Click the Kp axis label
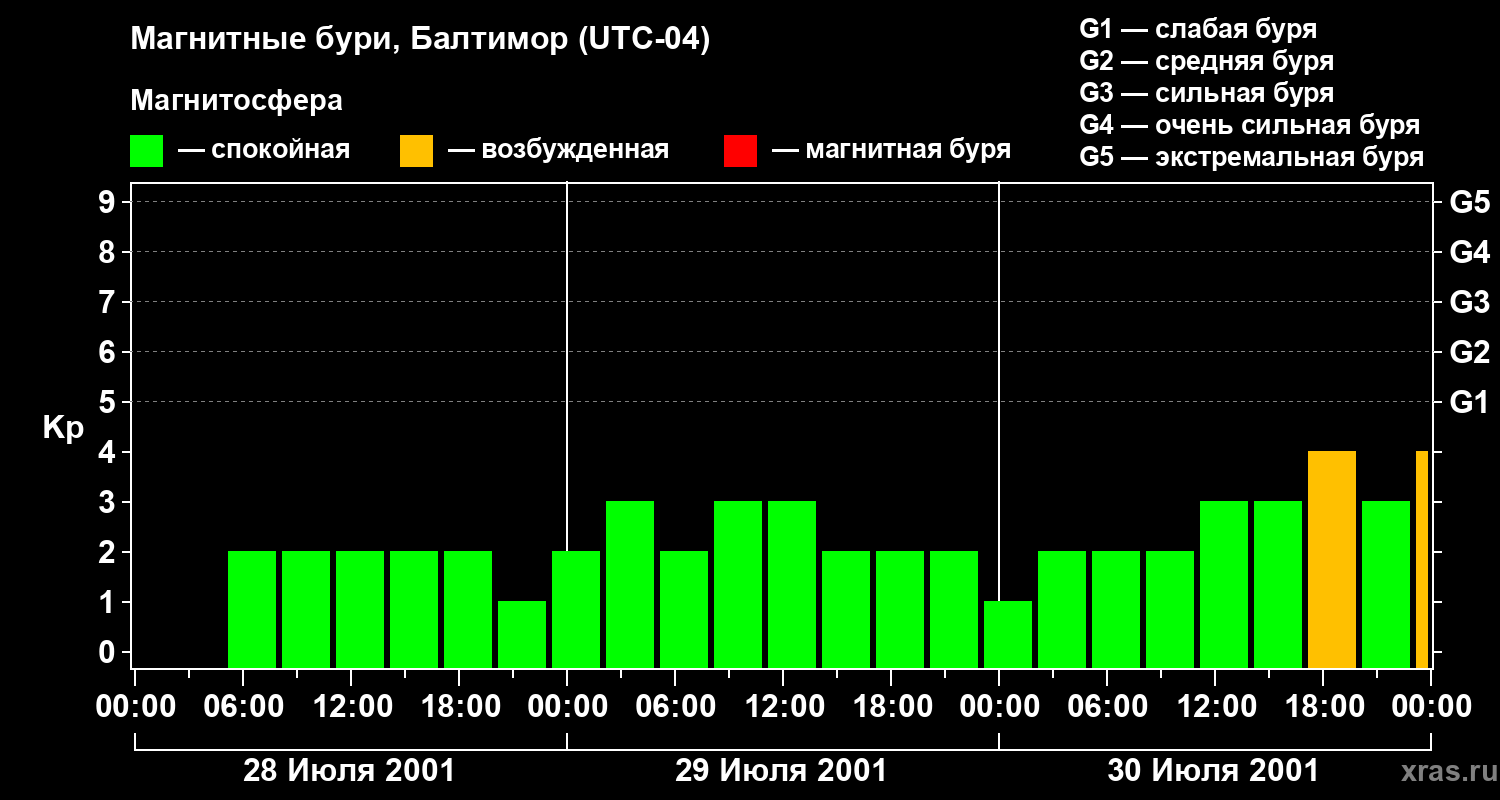This screenshot has height=800, width=1500. click(63, 428)
